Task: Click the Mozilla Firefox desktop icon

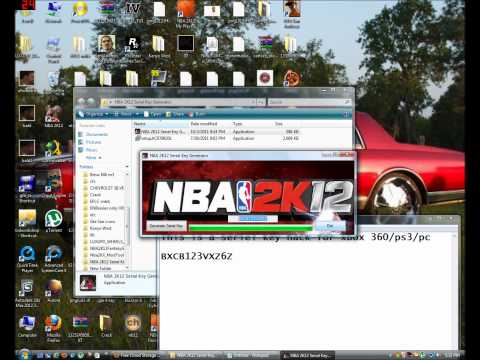Action: tap(53, 327)
